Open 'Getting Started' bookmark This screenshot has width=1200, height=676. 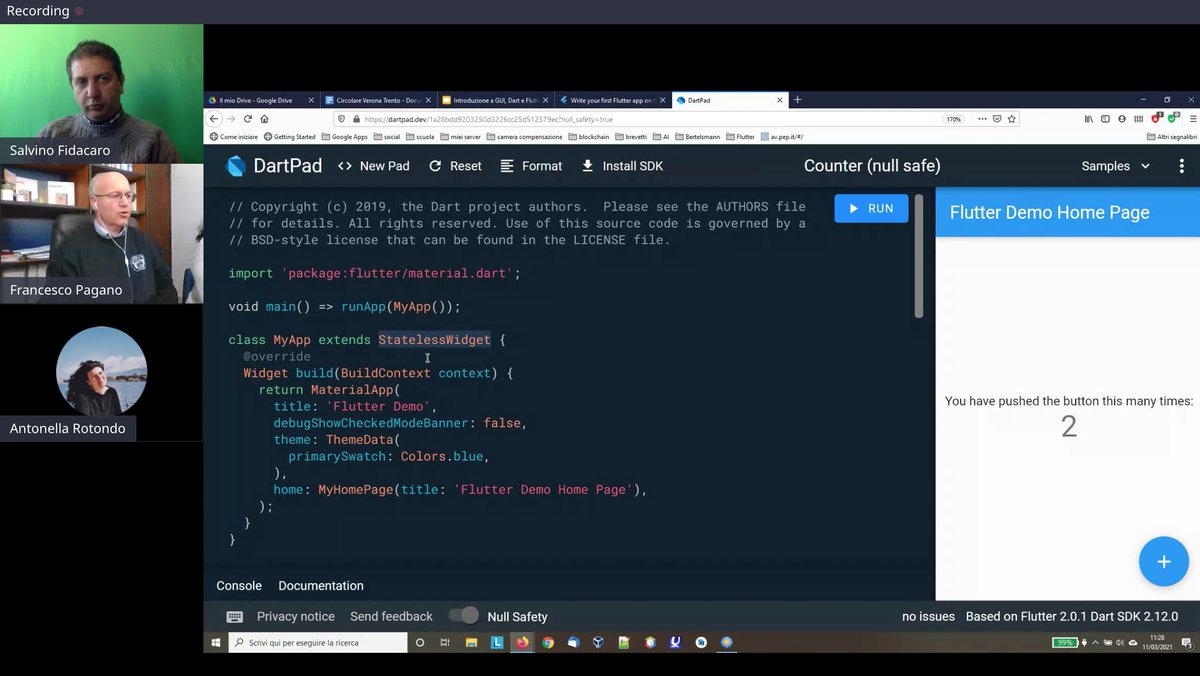[x=289, y=137]
